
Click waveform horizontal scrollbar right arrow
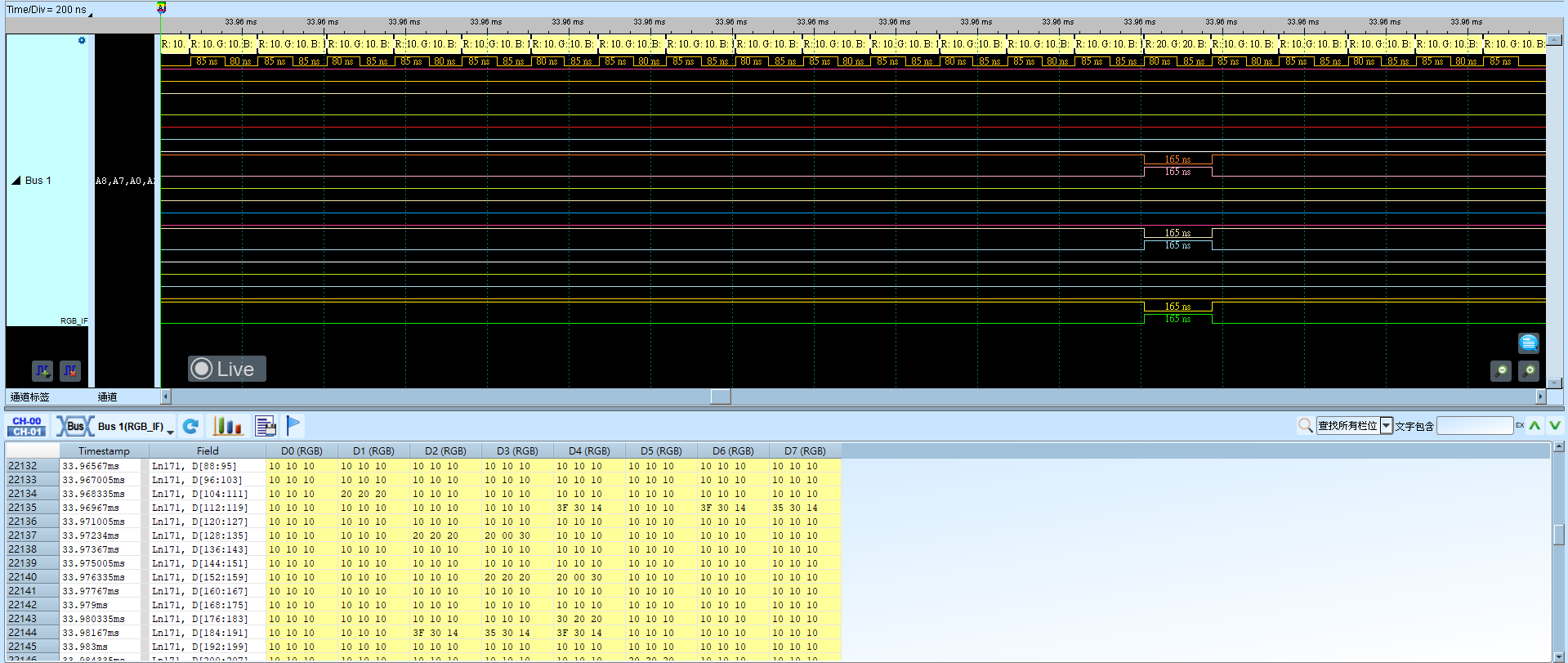[x=1541, y=396]
